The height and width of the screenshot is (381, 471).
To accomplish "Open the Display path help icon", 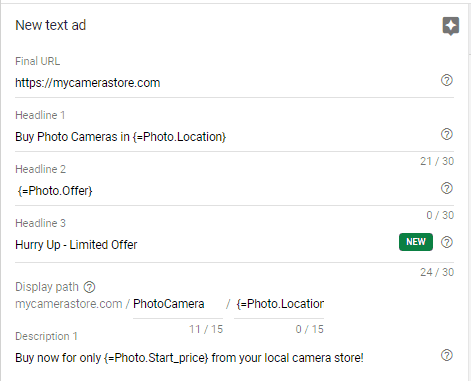I will [x=89, y=287].
